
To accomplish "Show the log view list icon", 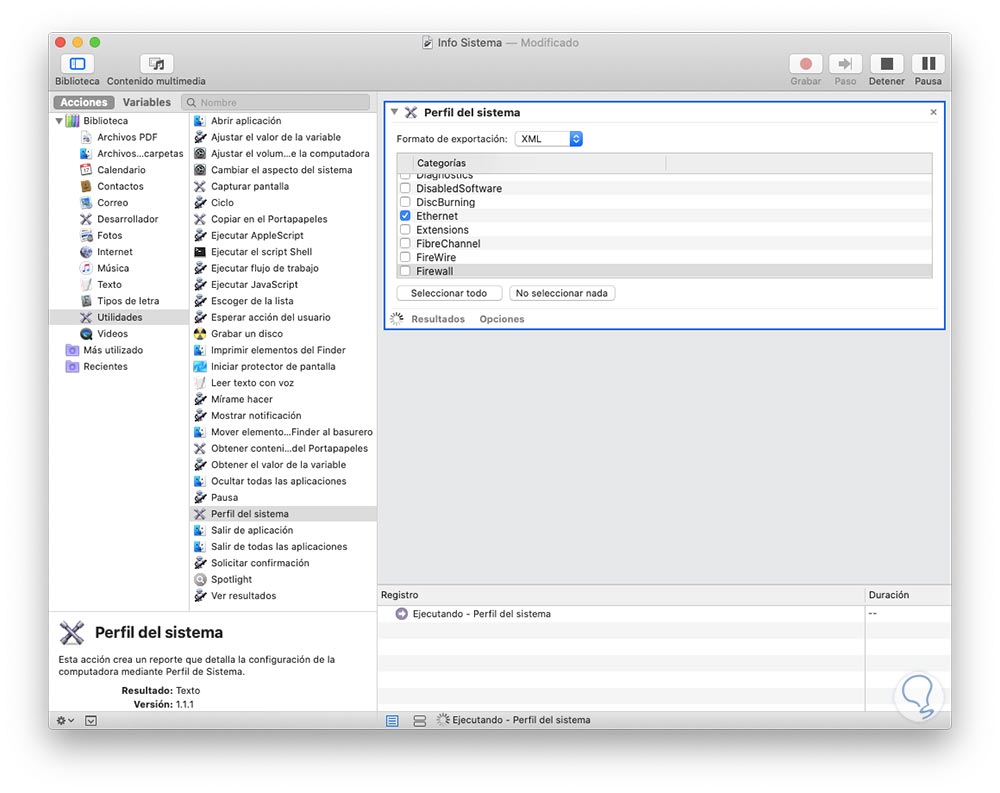I will point(392,720).
